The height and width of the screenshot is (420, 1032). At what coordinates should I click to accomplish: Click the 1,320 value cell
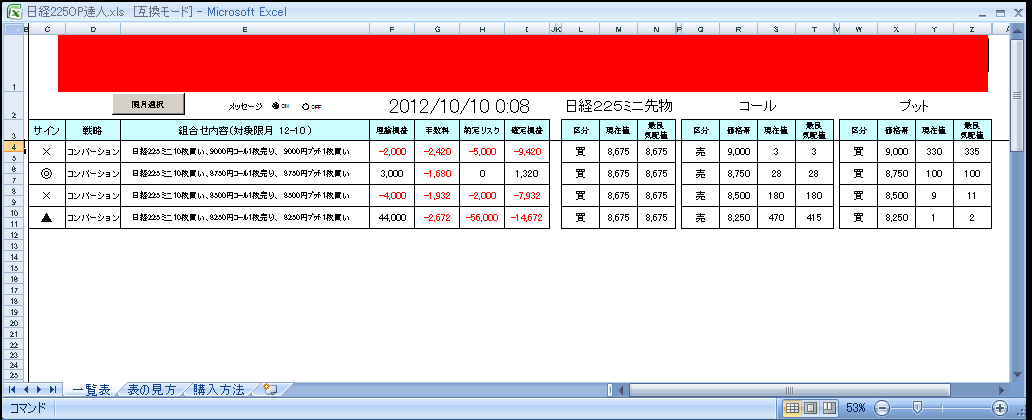click(527, 174)
